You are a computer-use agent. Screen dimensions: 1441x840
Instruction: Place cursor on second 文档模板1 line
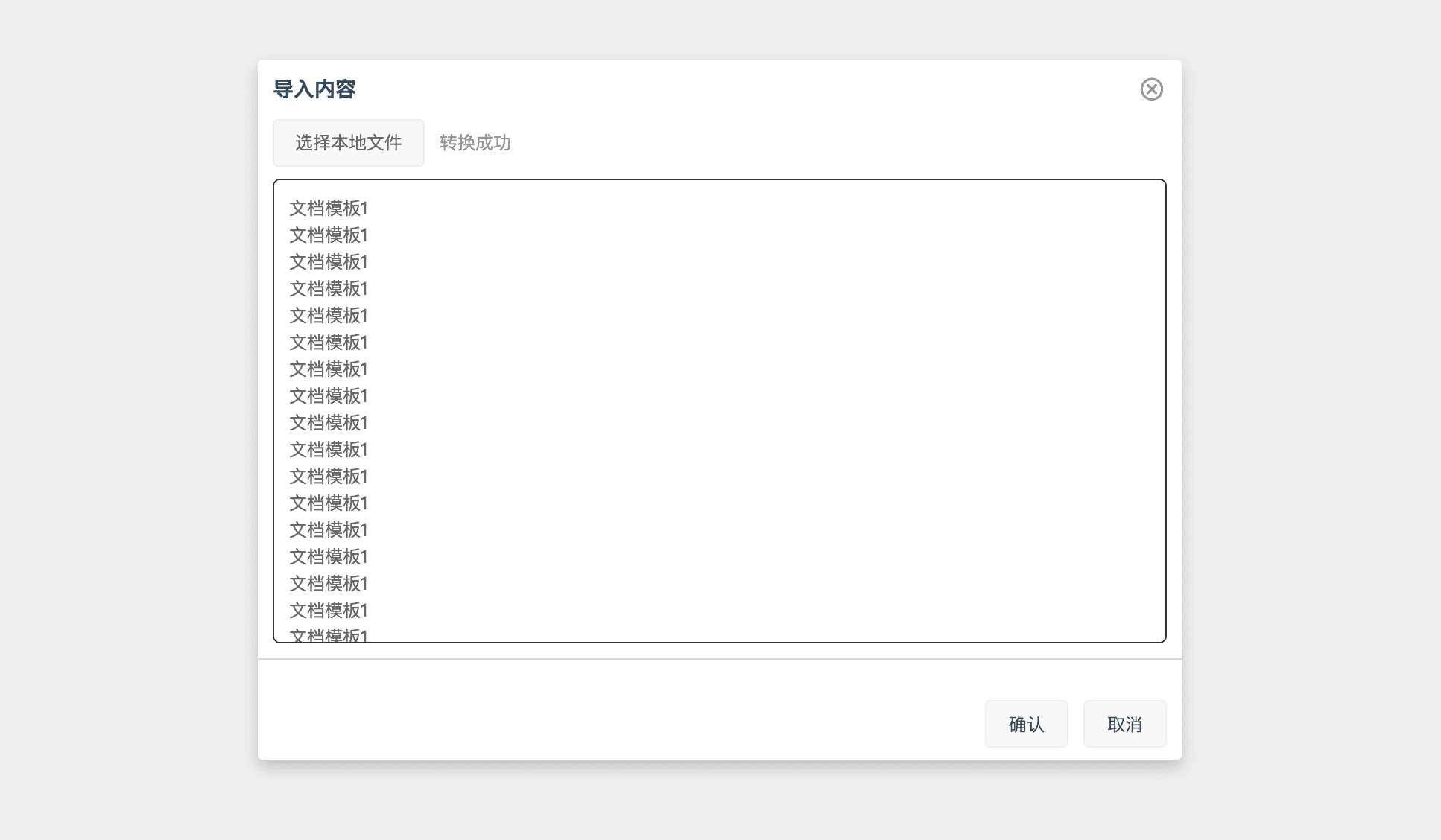[329, 235]
